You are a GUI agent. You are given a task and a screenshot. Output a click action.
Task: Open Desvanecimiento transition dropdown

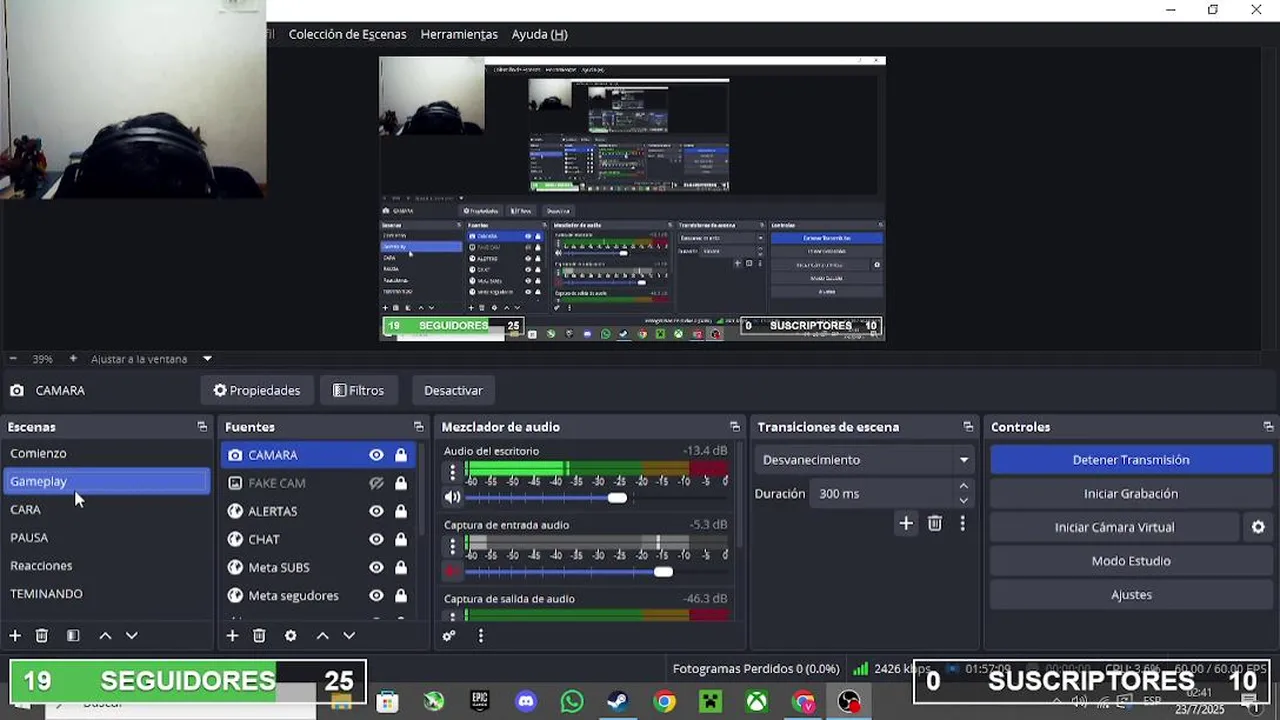(x=865, y=460)
